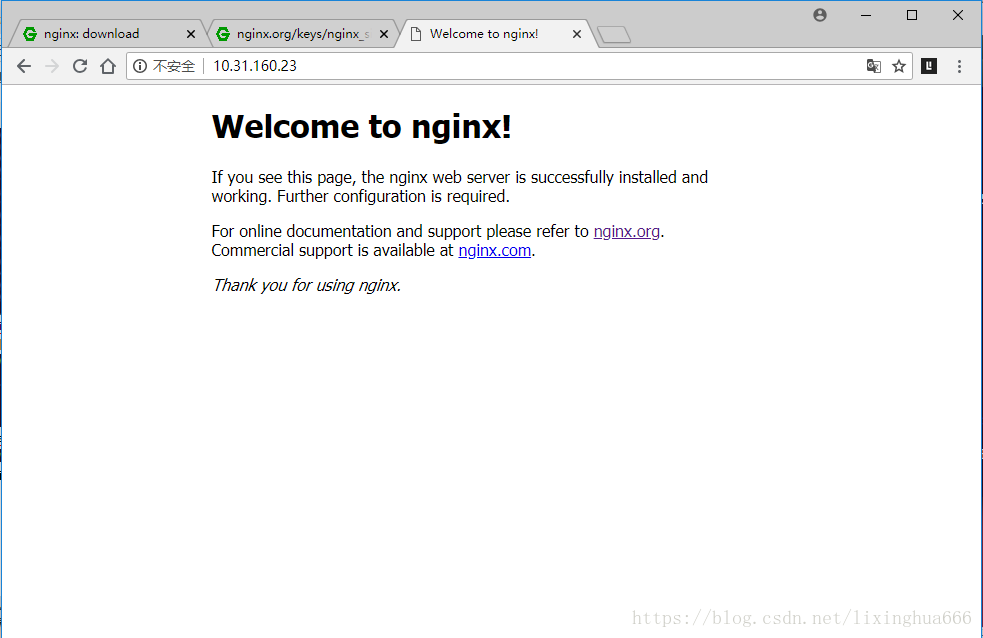Close the nginx: download tab

click(191, 34)
